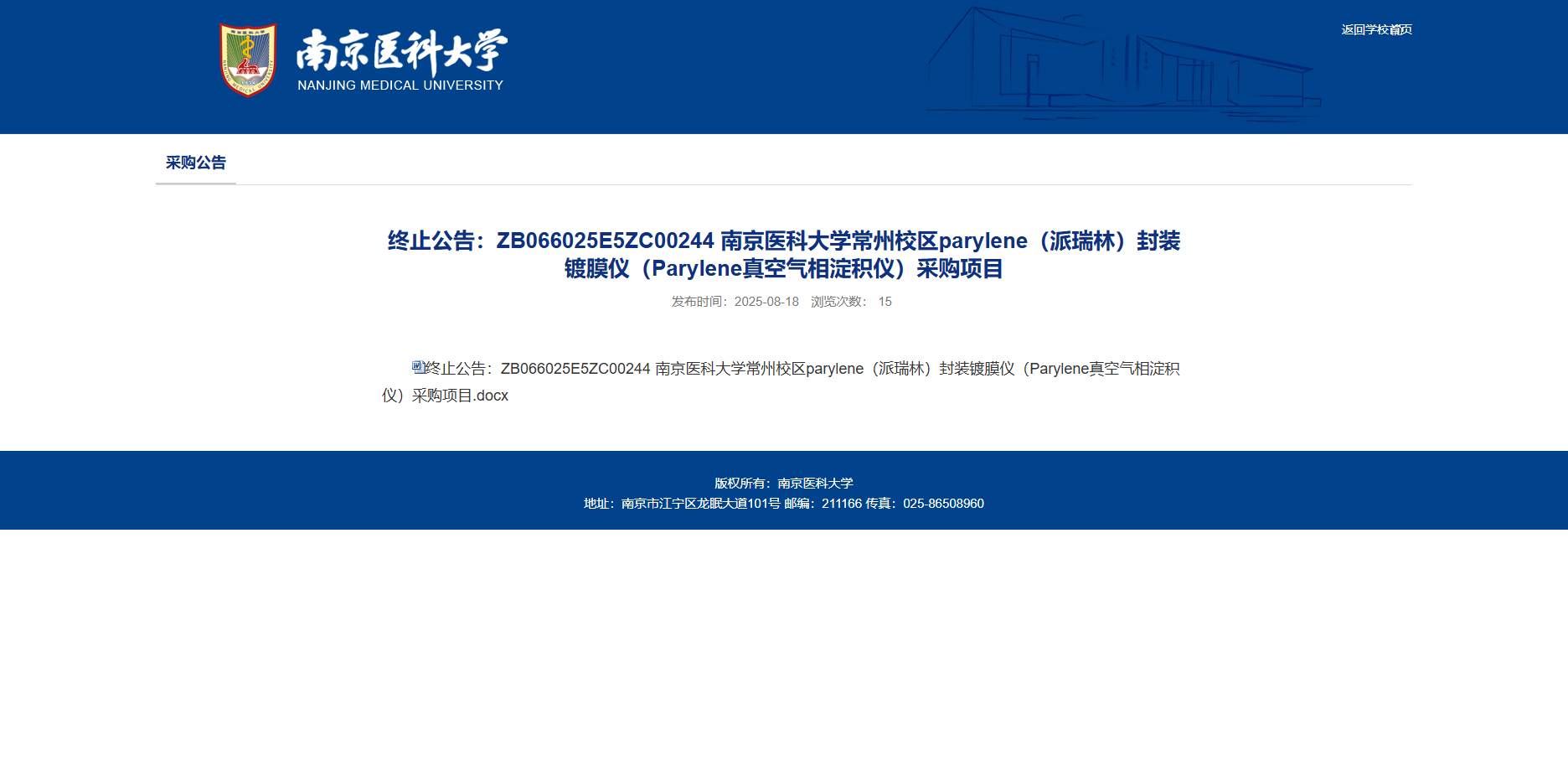1568x766 pixels.
Task: Download the 终止公告 docx attachment link
Action: click(x=781, y=382)
